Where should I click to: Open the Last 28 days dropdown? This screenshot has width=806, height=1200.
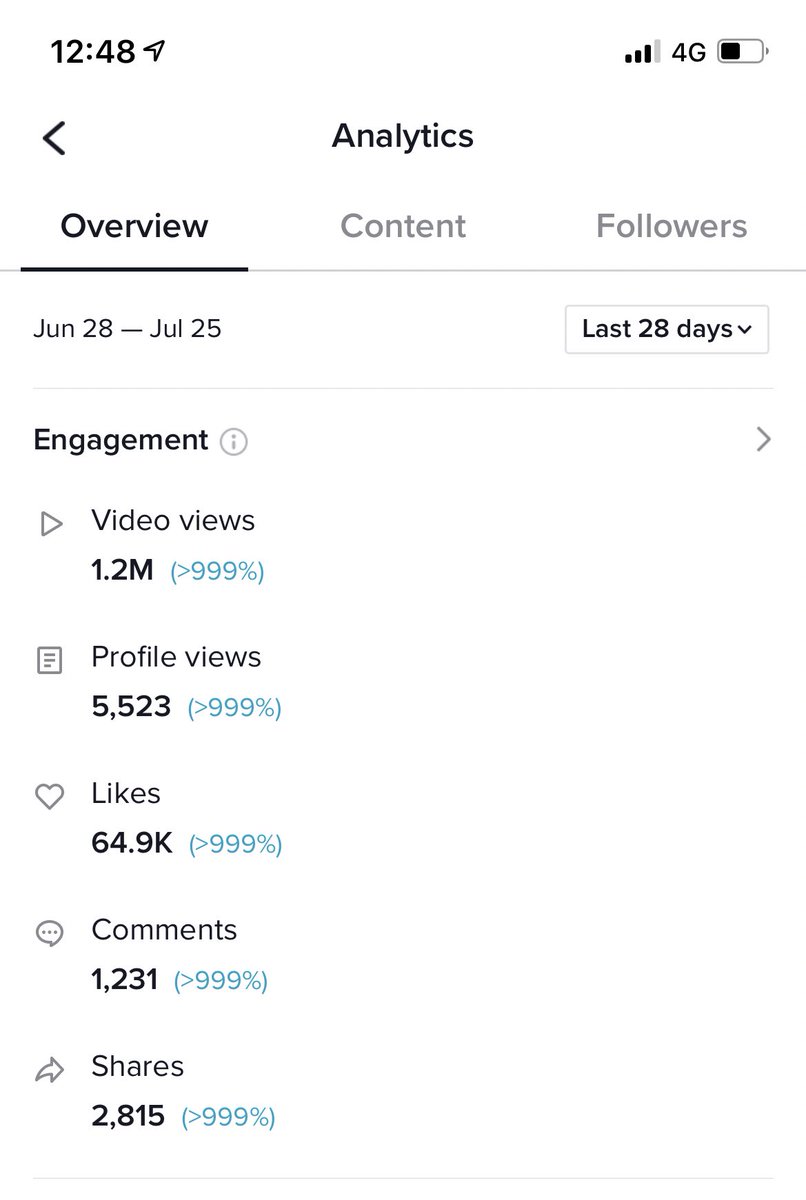coord(667,329)
